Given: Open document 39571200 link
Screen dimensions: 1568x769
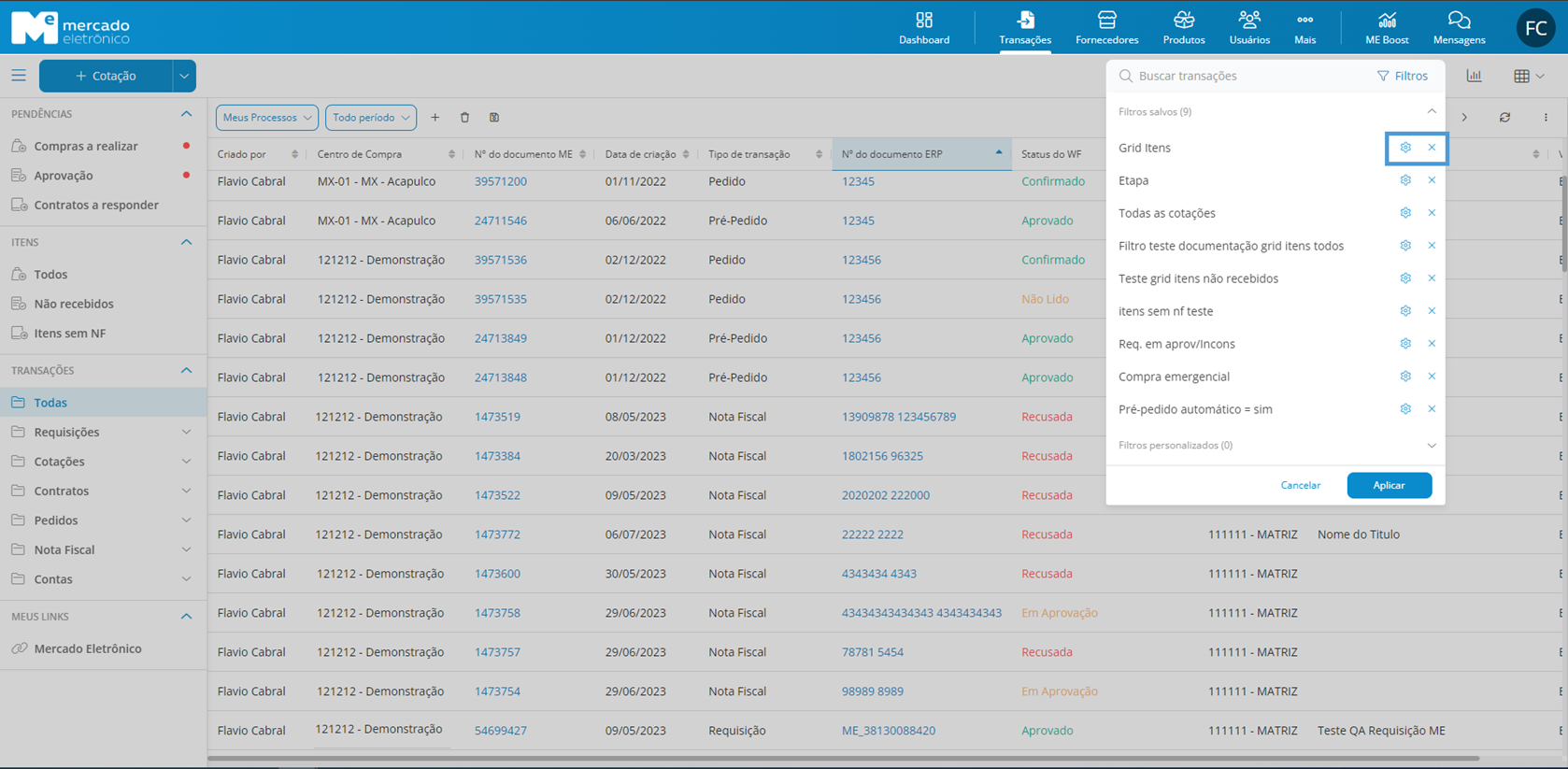Looking at the screenshot, I should (500, 181).
